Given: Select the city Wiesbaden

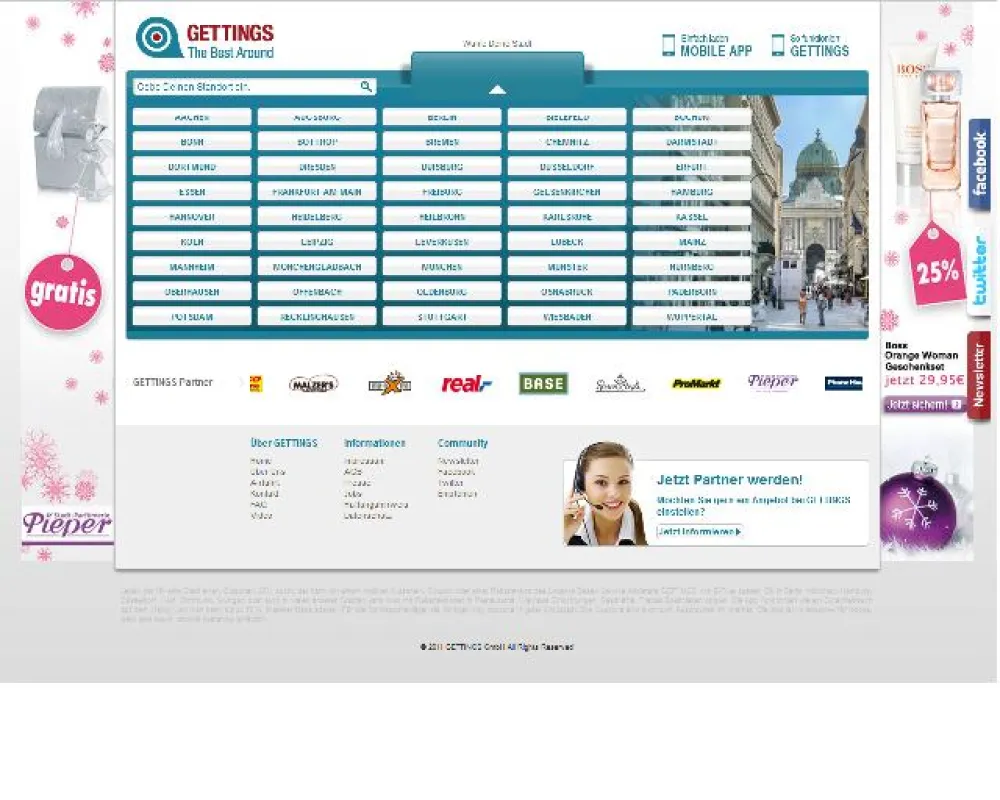Looking at the screenshot, I should coord(567,316).
